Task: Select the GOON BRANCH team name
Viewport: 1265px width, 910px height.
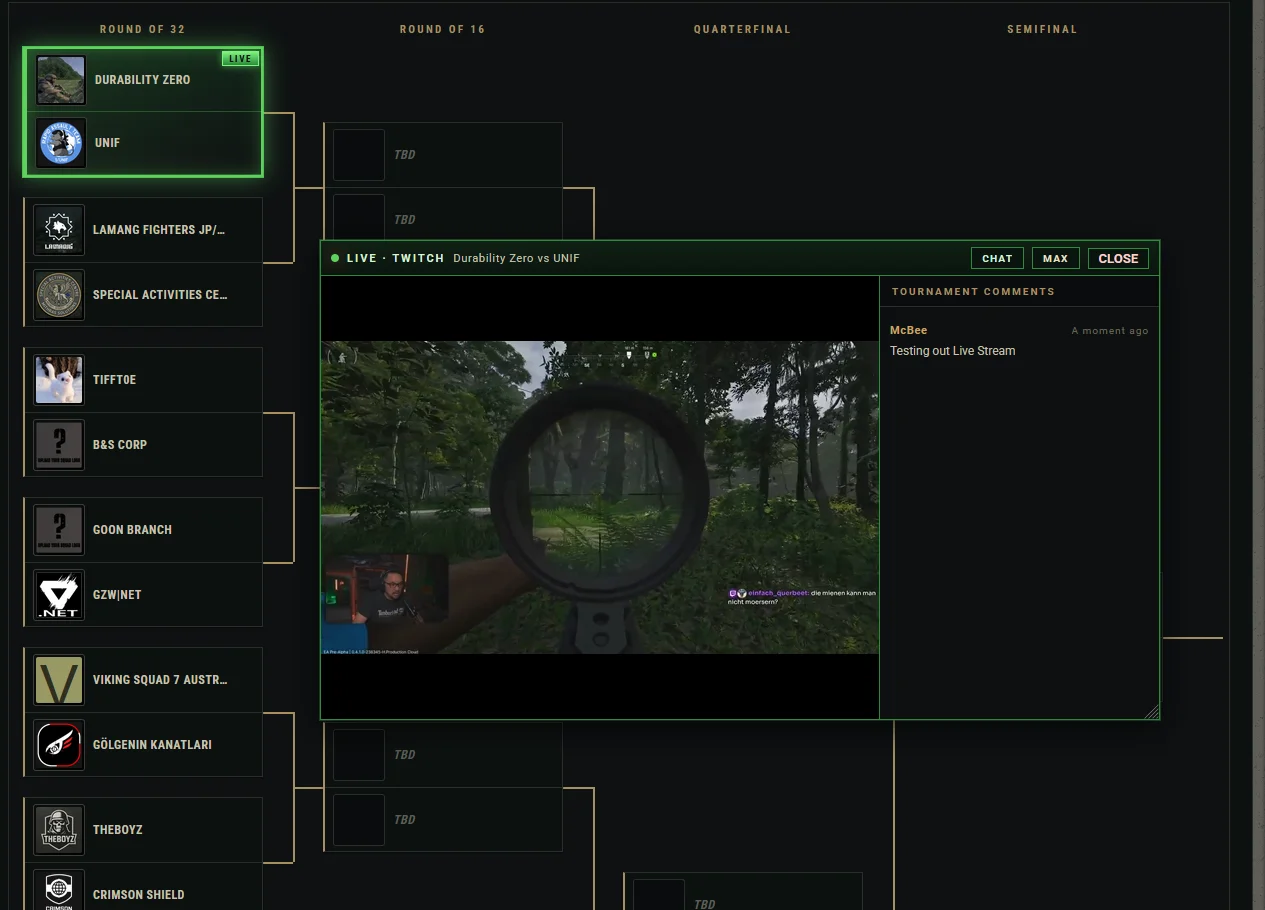Action: click(x=132, y=530)
